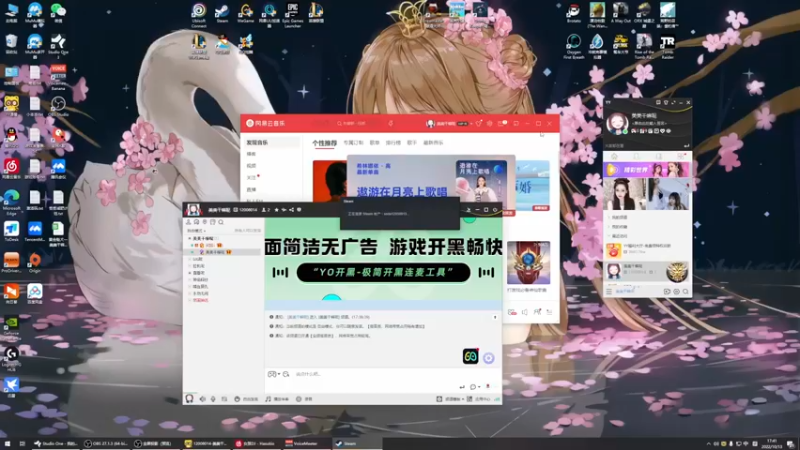This screenshot has height=450, width=800.
Task: Click the headset icon in YY bottom bar
Action: click(189, 398)
